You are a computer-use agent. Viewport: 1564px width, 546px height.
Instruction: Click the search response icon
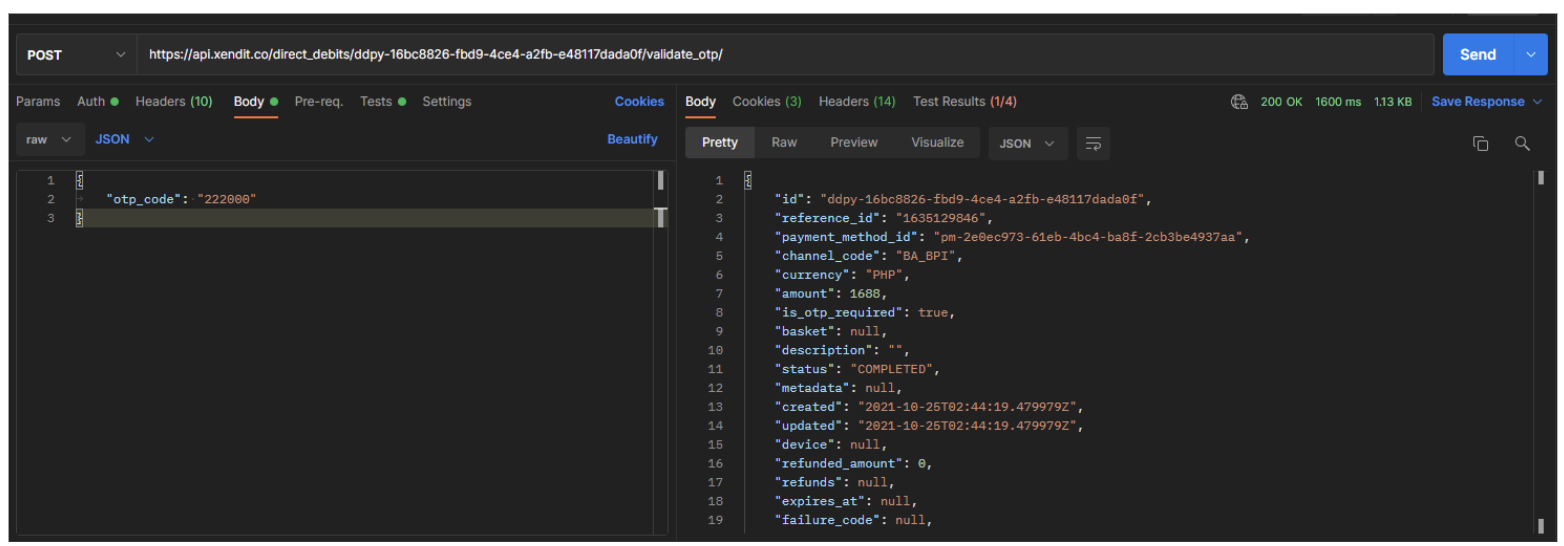click(1522, 144)
